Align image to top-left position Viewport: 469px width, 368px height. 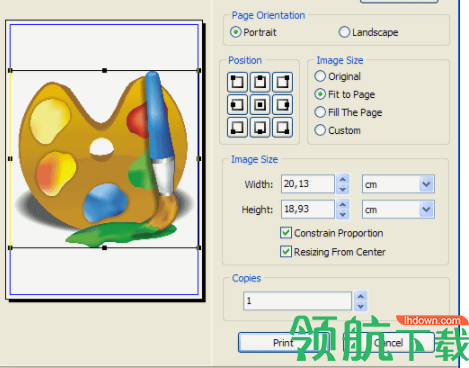[x=237, y=82]
